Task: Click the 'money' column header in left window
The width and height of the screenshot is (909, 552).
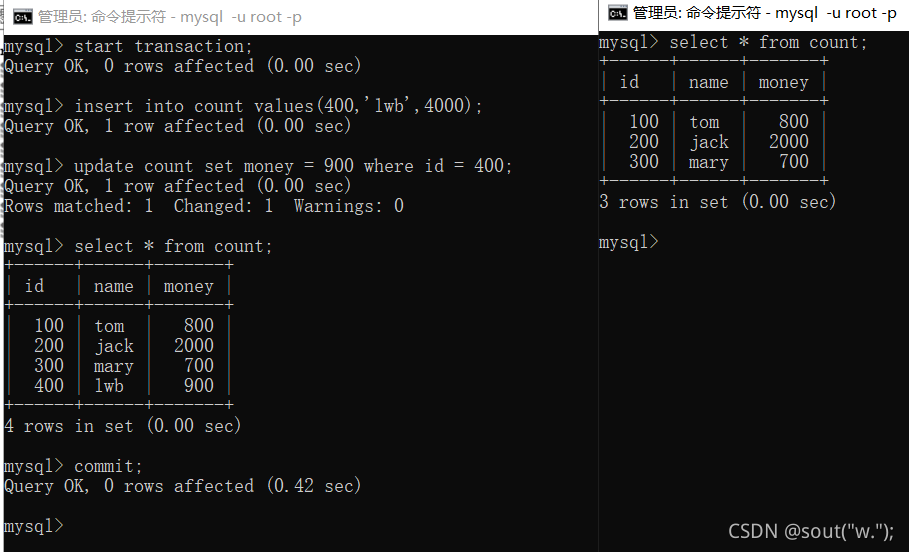Action: click(x=188, y=286)
